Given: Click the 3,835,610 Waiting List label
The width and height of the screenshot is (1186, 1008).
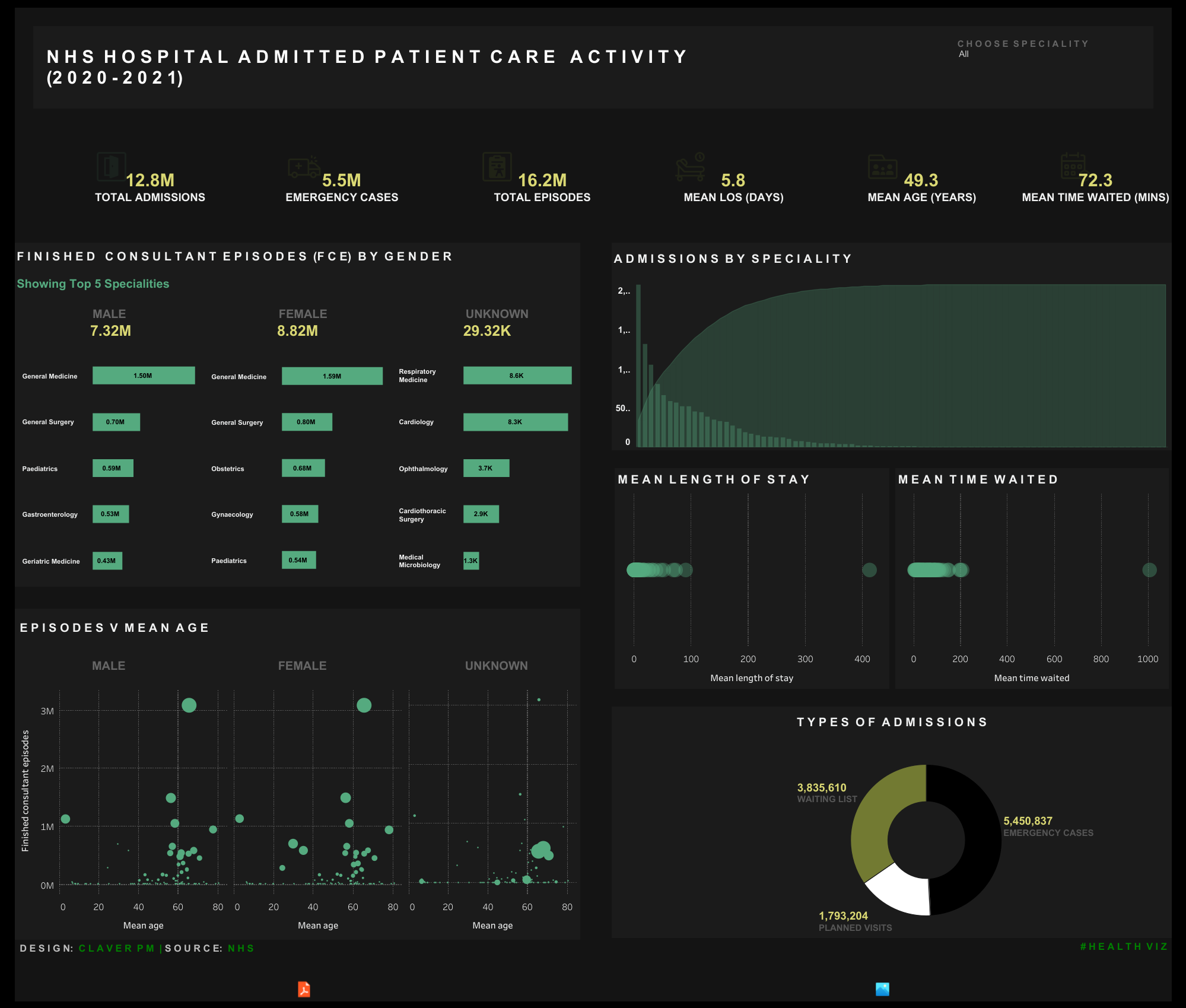Looking at the screenshot, I should [x=822, y=788].
